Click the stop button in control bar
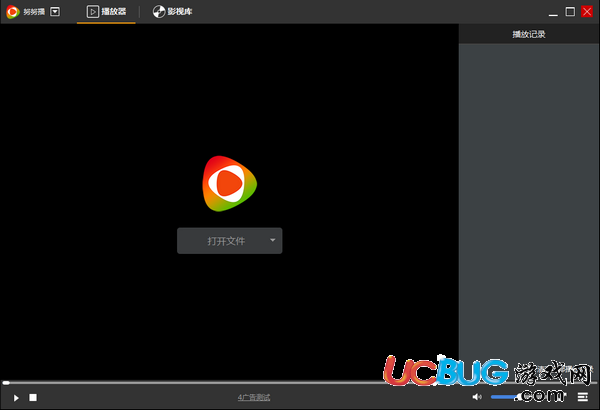This screenshot has height=410, width=600. click(33, 397)
